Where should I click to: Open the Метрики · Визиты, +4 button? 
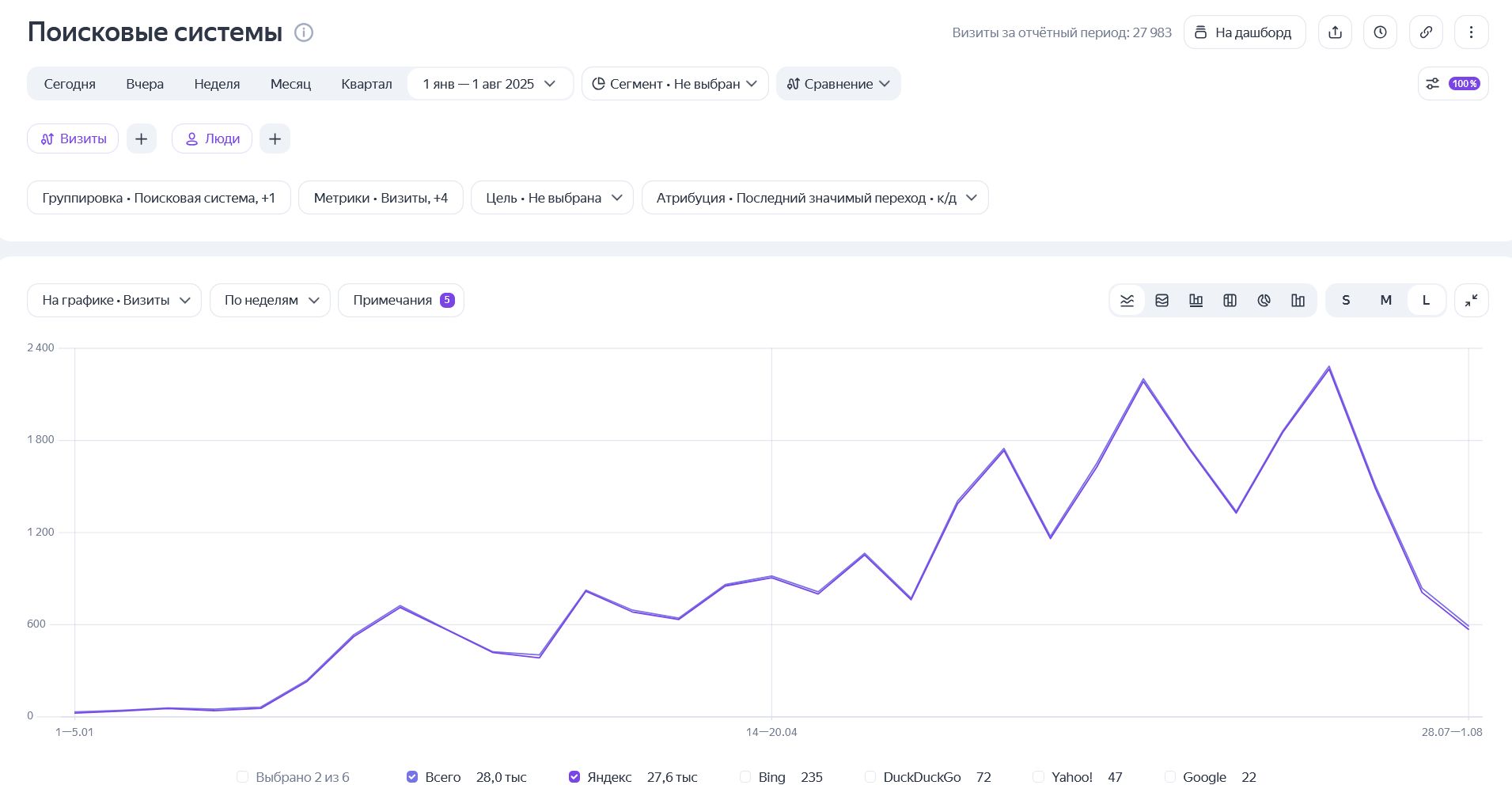[x=381, y=198]
